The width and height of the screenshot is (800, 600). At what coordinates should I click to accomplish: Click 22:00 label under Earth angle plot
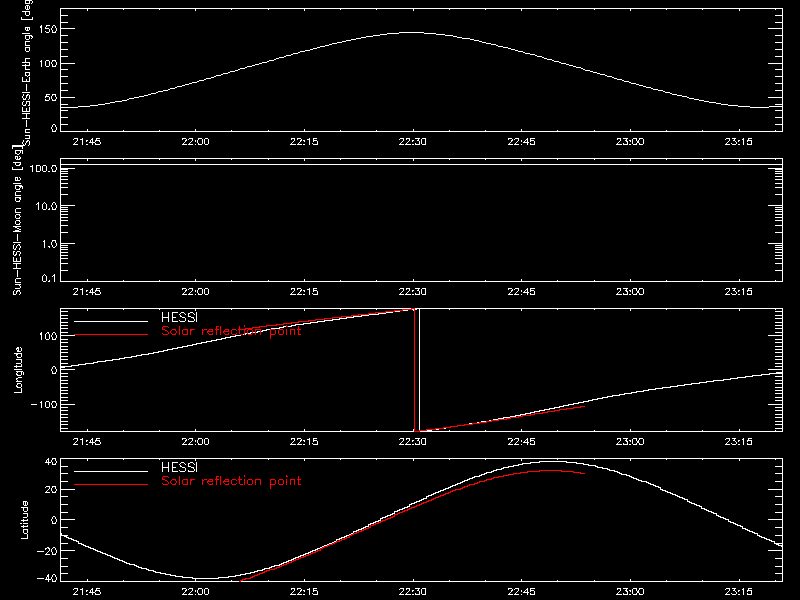[195, 141]
